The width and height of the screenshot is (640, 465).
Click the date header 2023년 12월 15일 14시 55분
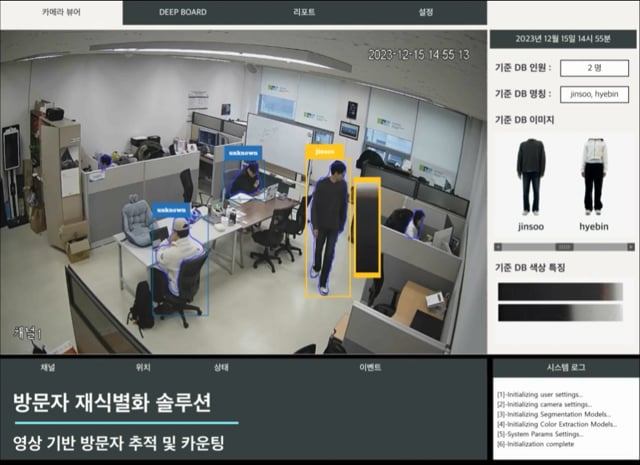(563, 39)
